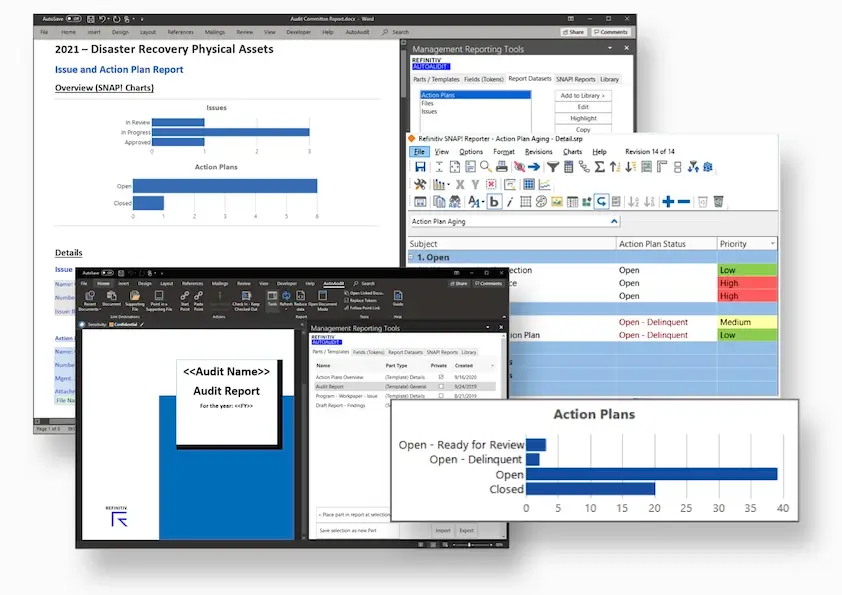Open the File menu in SNAP! Reporter

click(x=419, y=152)
